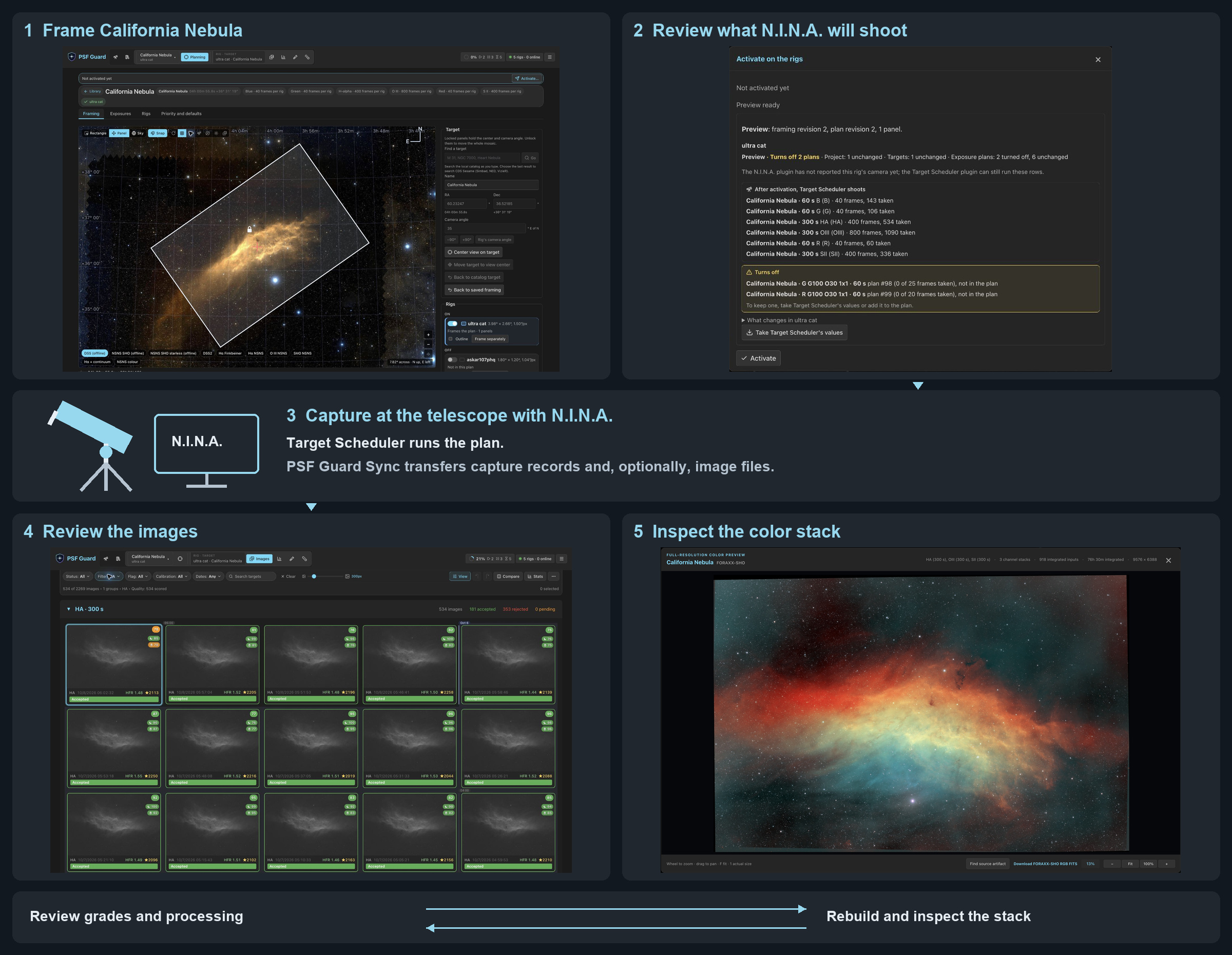Select the DSS (offline) survey layer
The height and width of the screenshot is (955, 1232).
pos(95,353)
